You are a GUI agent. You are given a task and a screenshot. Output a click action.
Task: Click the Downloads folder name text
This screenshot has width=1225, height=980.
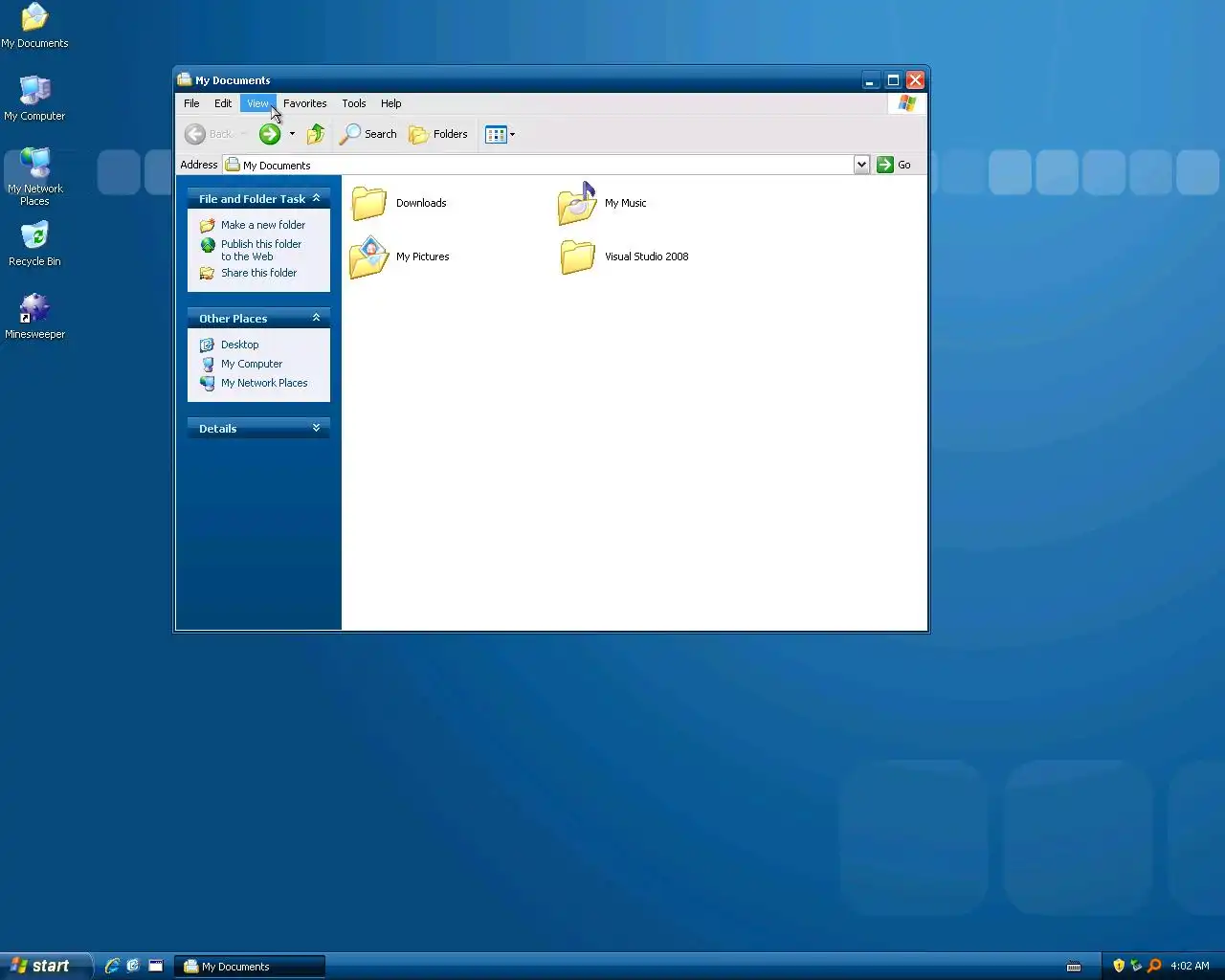pos(421,203)
